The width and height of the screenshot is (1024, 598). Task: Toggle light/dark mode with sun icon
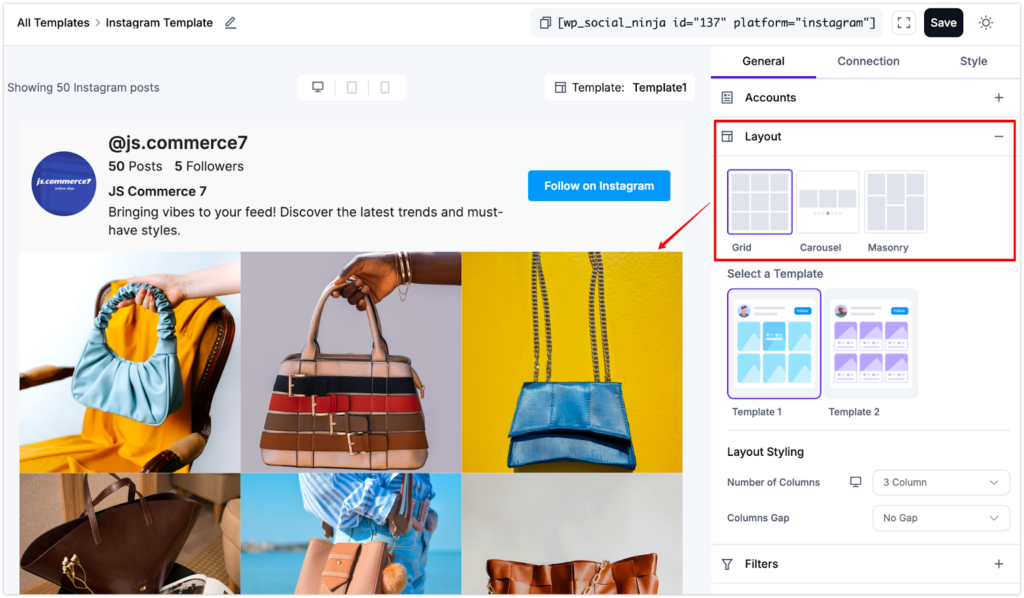[986, 22]
